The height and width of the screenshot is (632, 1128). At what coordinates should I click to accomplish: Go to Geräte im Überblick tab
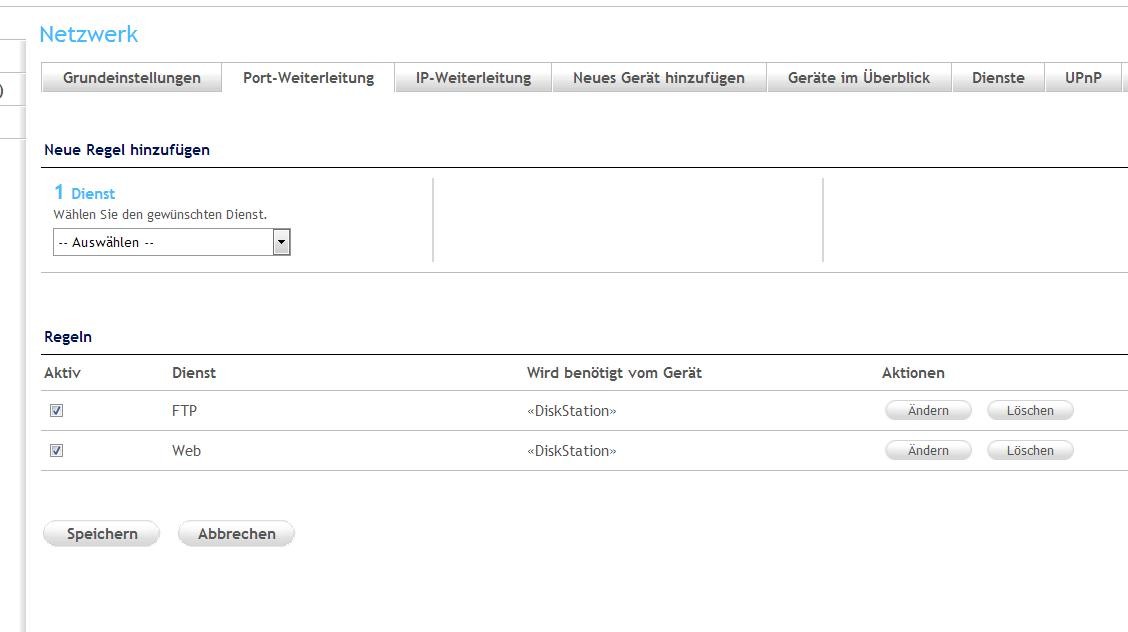[x=858, y=78]
